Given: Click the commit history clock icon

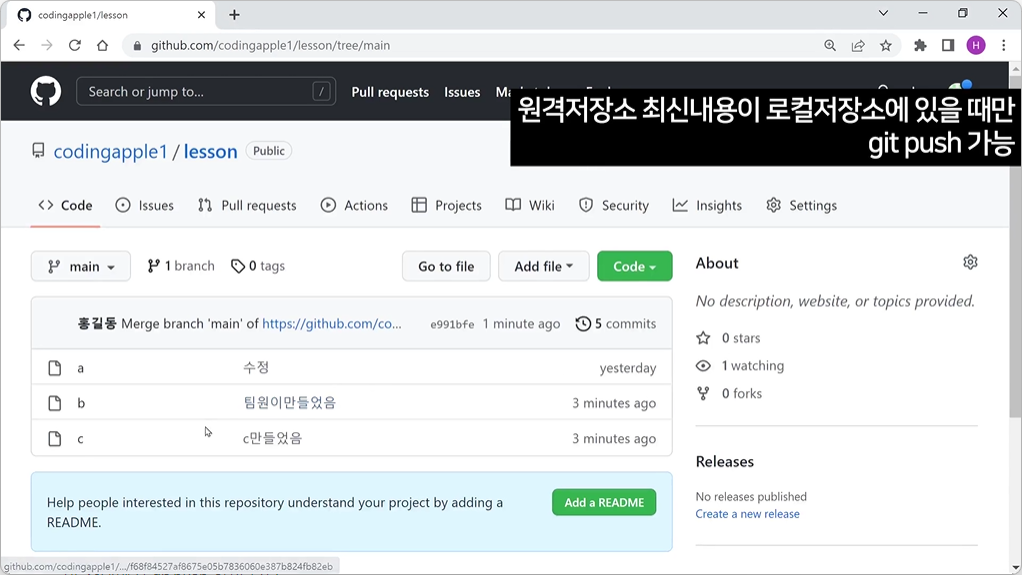Looking at the screenshot, I should click(583, 323).
